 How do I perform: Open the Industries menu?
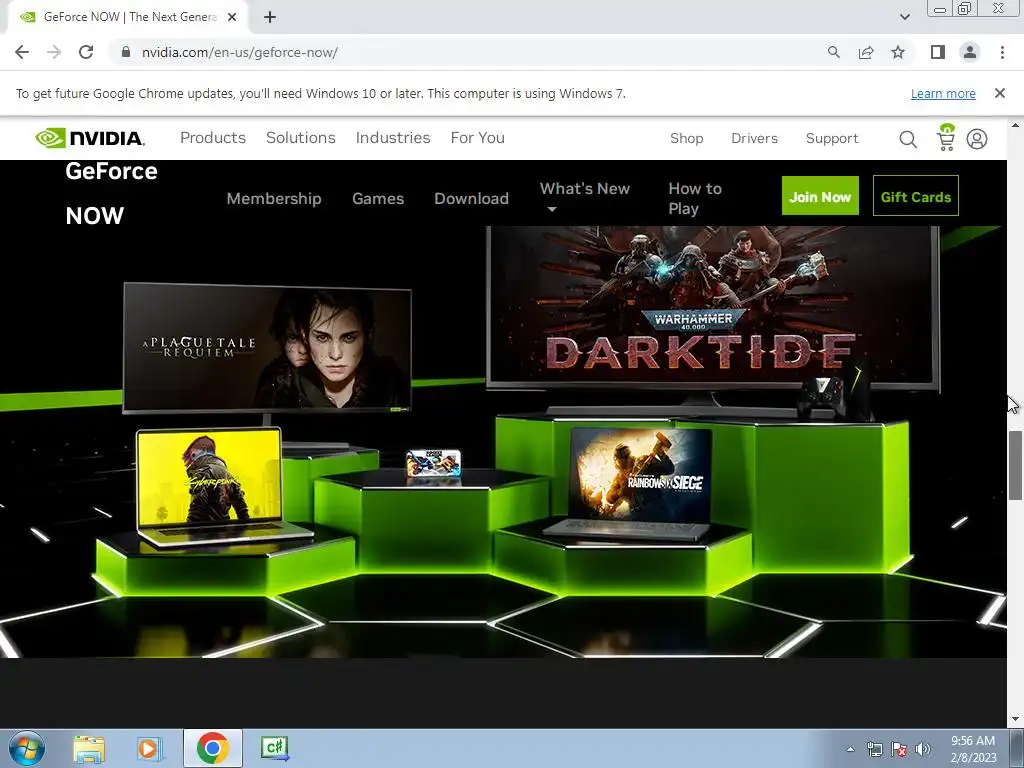pyautogui.click(x=393, y=138)
